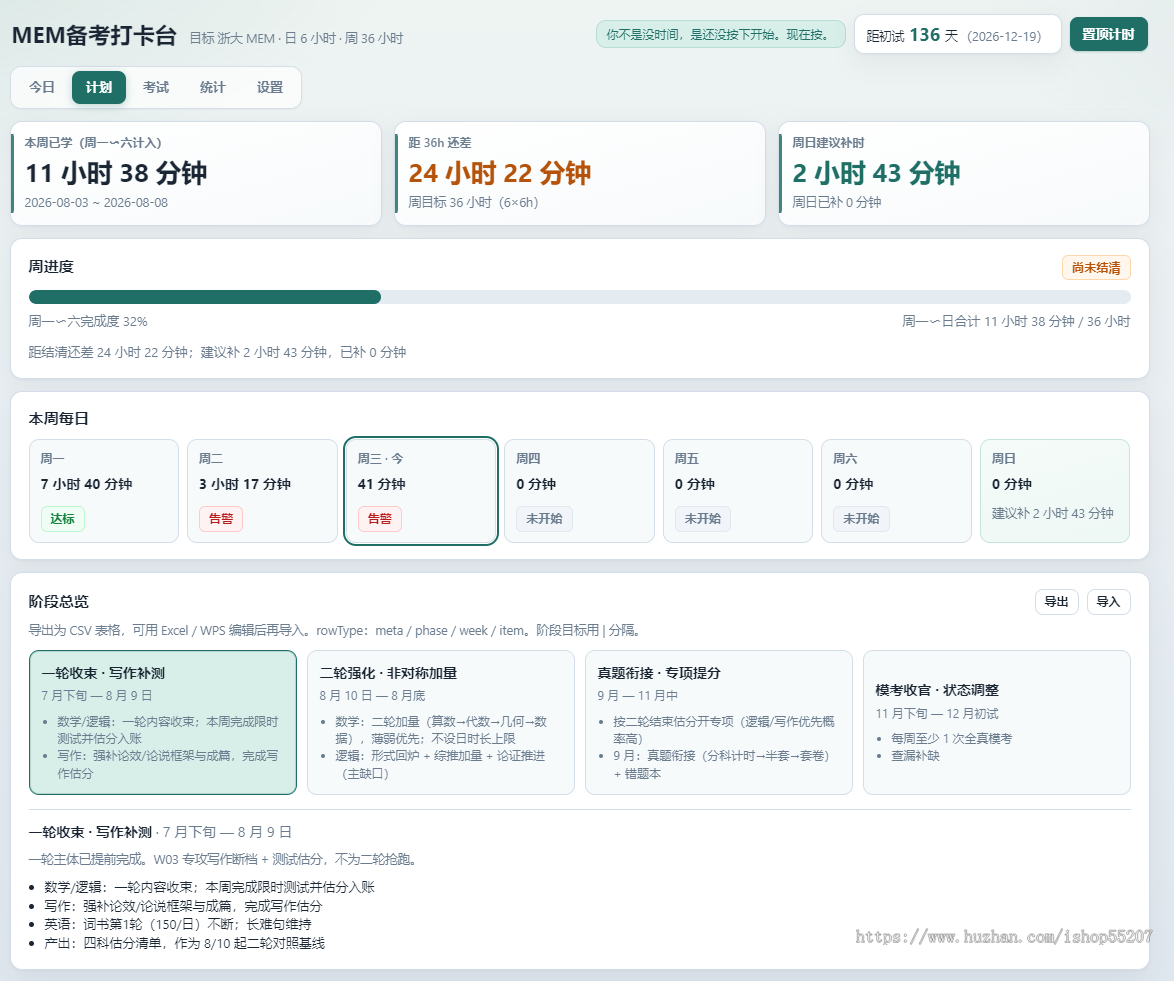Go to the 统计 tab
The image size is (1174, 981).
tap(213, 88)
